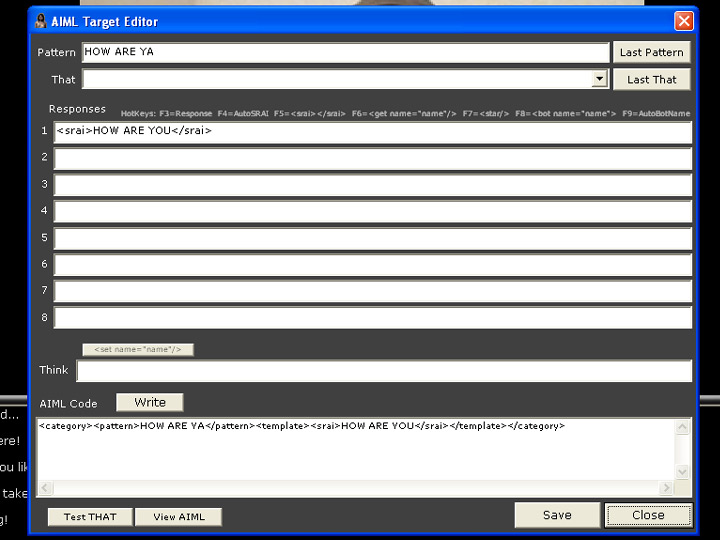The width and height of the screenshot is (720, 540).
Task: Click the set name="name" button
Action: click(138, 349)
